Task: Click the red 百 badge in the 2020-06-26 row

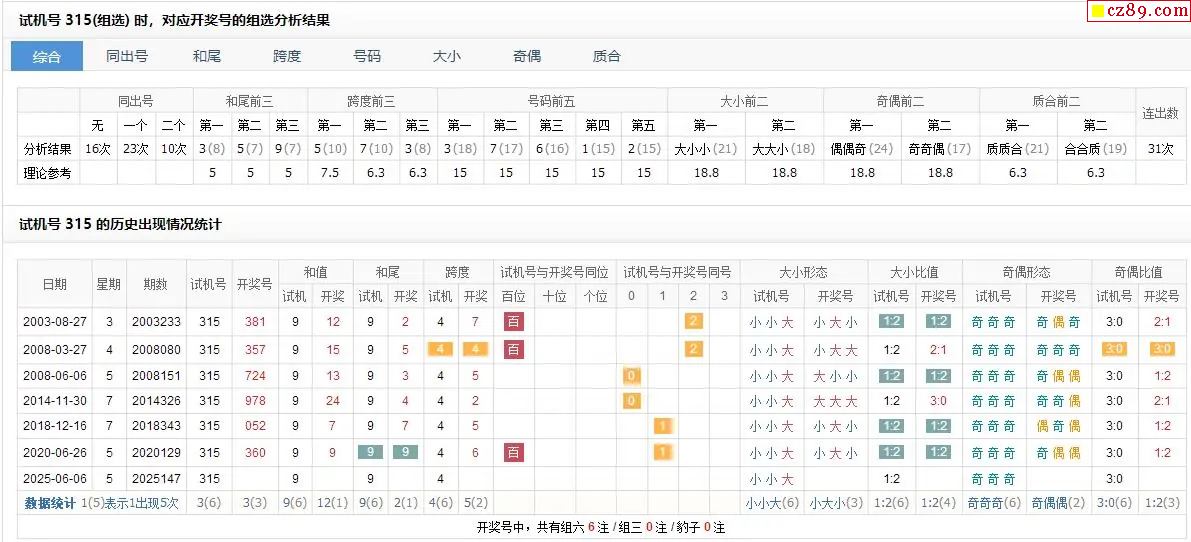Action: pos(514,452)
